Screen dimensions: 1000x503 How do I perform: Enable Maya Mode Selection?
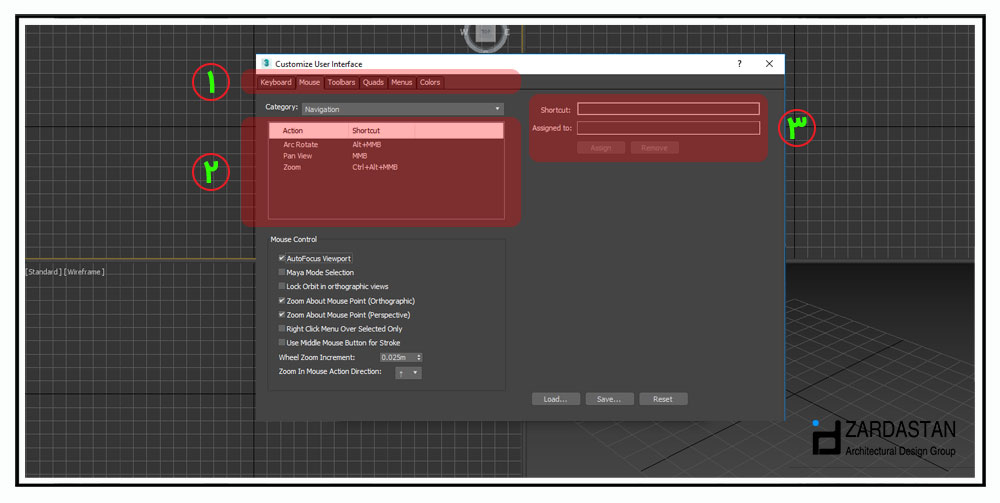point(282,272)
